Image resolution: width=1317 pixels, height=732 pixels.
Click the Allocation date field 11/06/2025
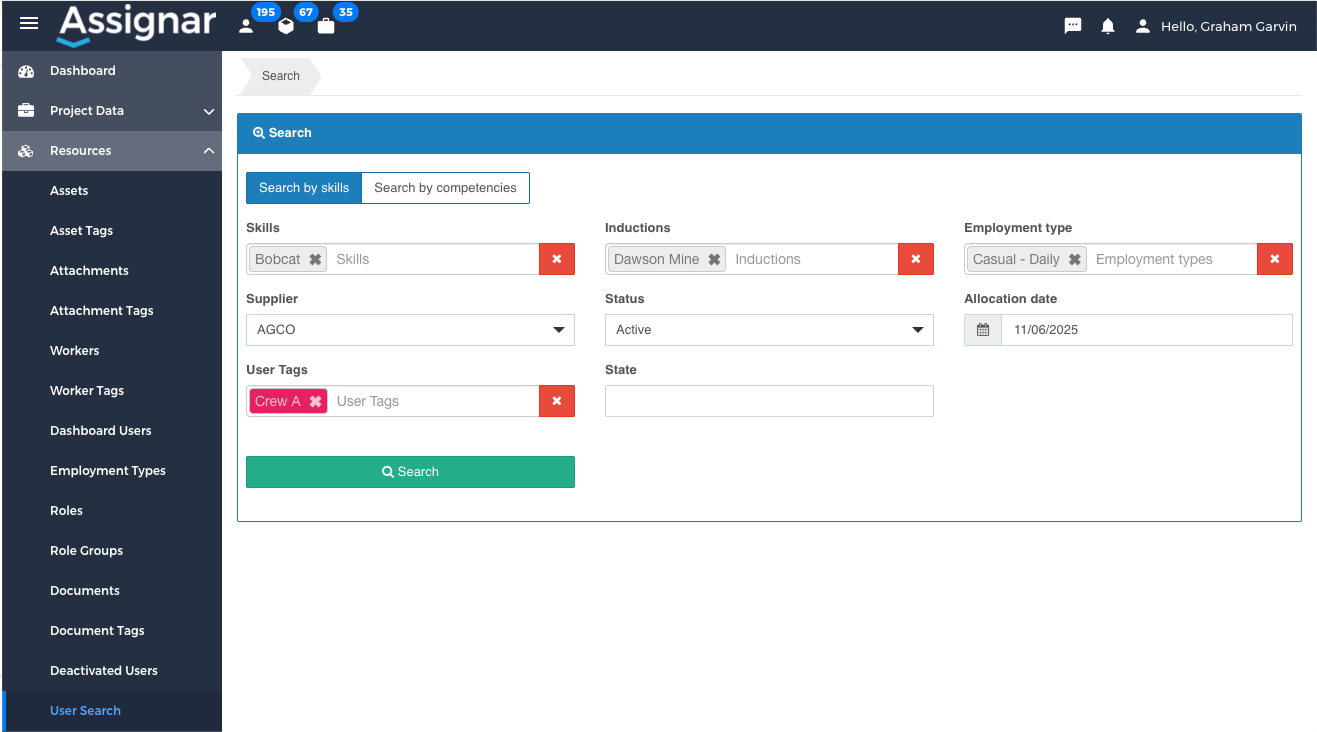(x=1146, y=330)
